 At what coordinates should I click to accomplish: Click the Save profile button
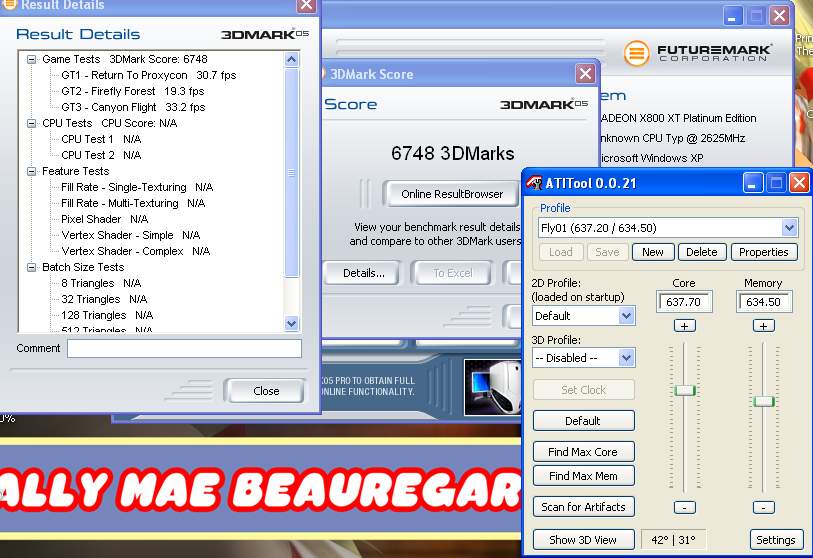(607, 252)
